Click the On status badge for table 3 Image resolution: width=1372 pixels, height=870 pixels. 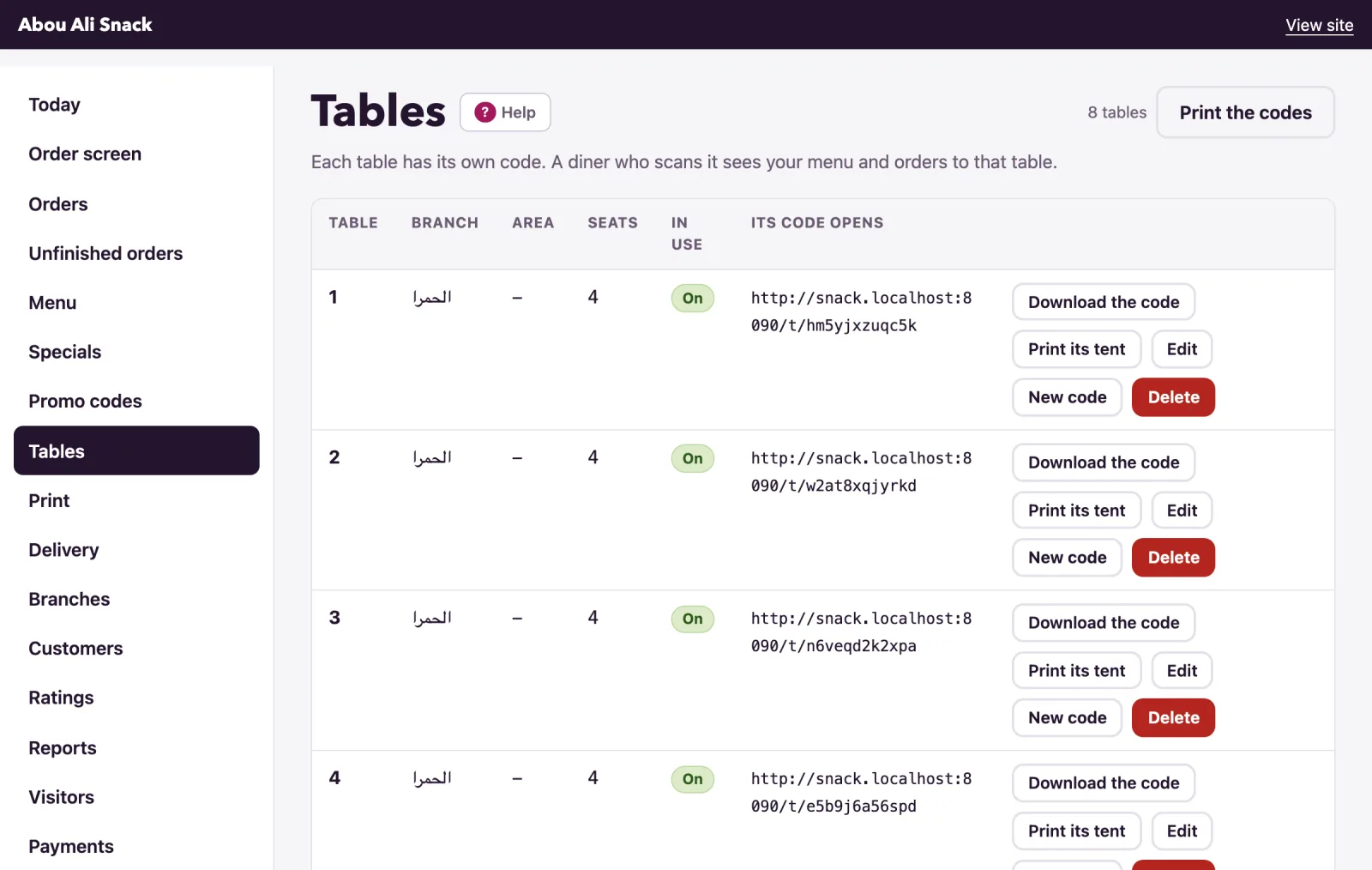693,619
